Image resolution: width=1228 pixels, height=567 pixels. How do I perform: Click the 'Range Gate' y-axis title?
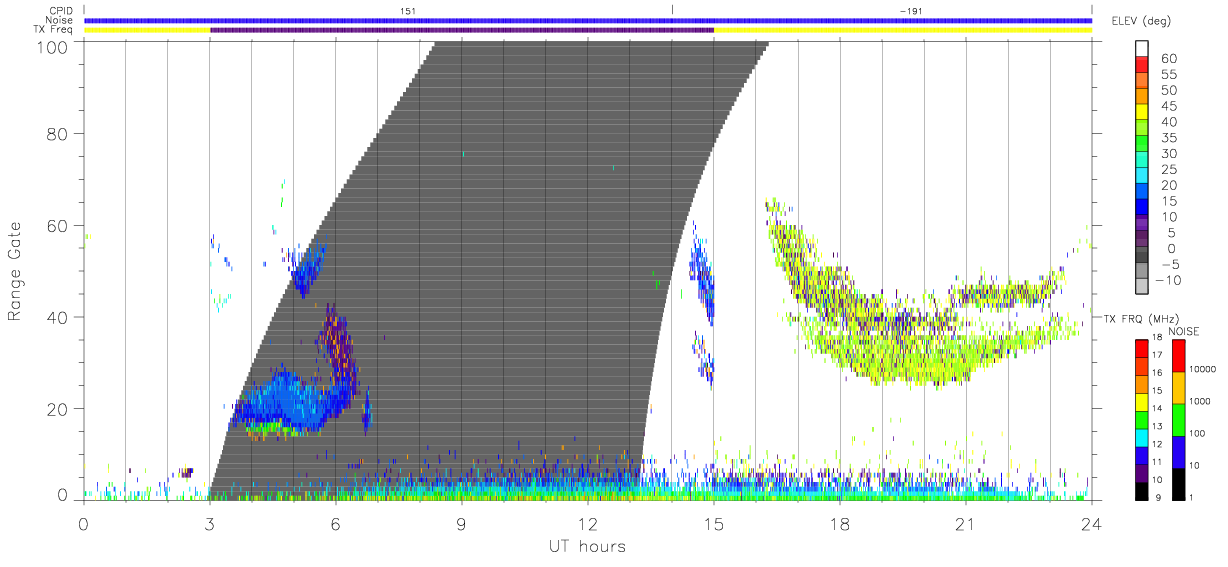pyautogui.click(x=15, y=271)
